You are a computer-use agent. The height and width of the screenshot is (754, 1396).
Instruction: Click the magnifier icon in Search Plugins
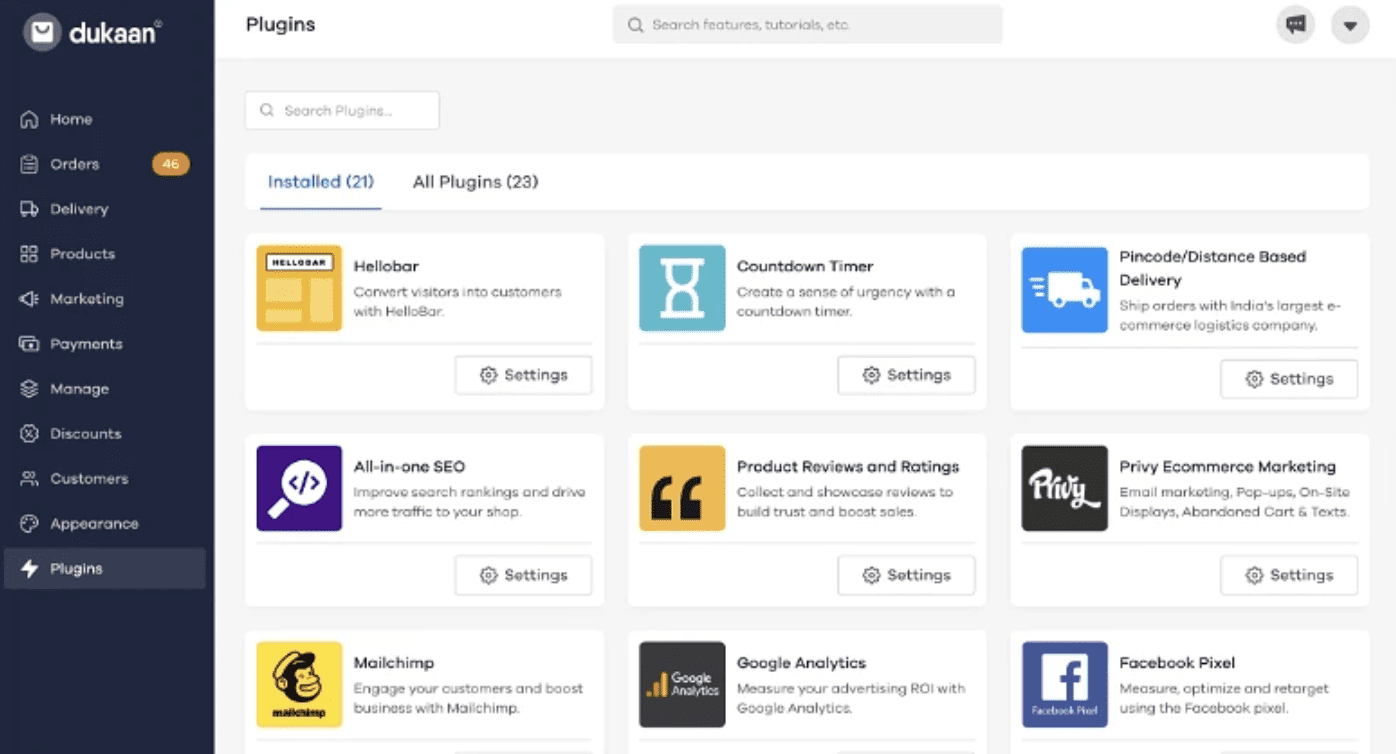coord(267,111)
